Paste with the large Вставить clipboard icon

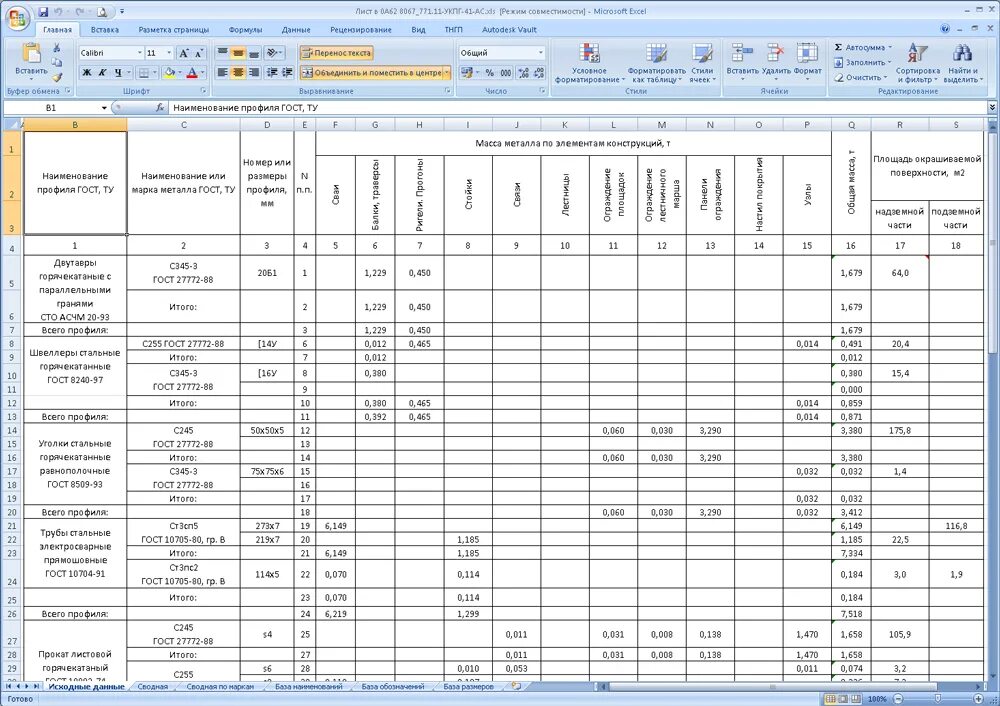[31, 59]
